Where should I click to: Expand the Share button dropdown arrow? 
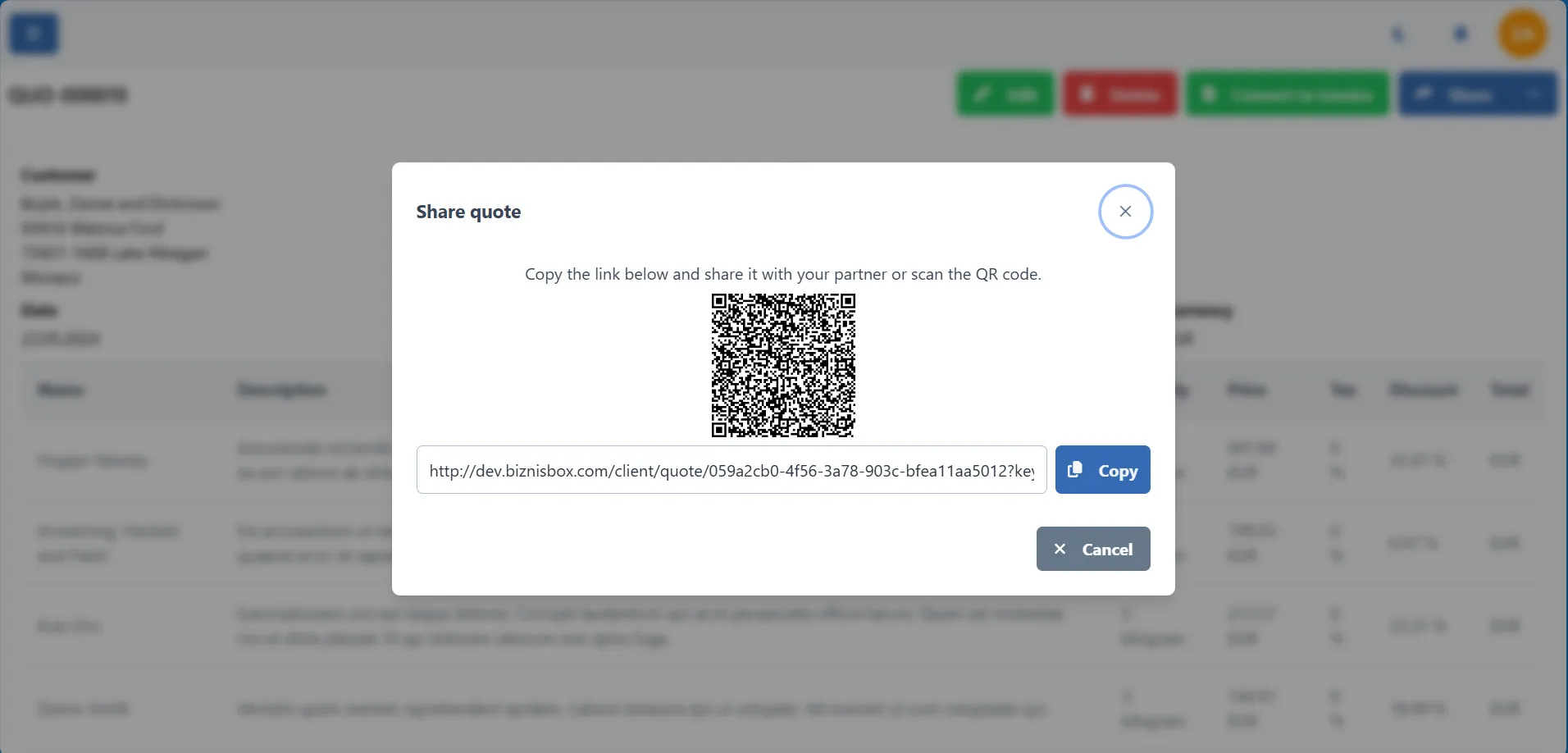(x=1534, y=94)
